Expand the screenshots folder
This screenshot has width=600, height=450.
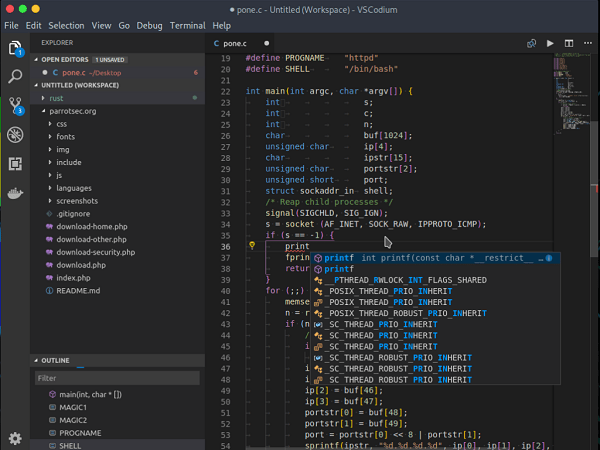point(76,200)
